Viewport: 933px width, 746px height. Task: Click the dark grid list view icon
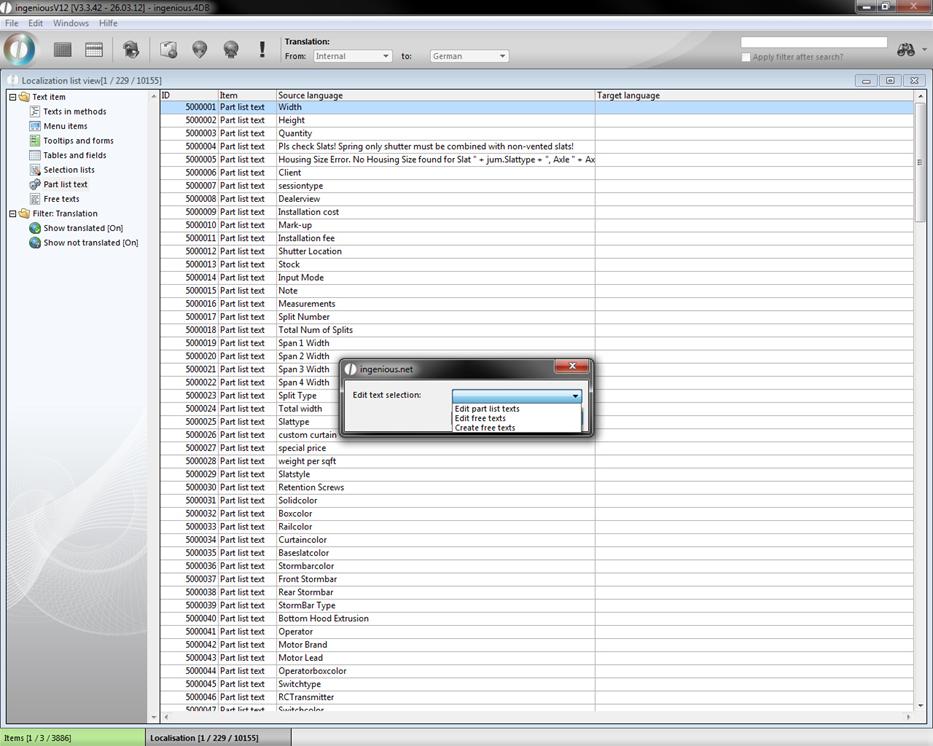point(63,49)
